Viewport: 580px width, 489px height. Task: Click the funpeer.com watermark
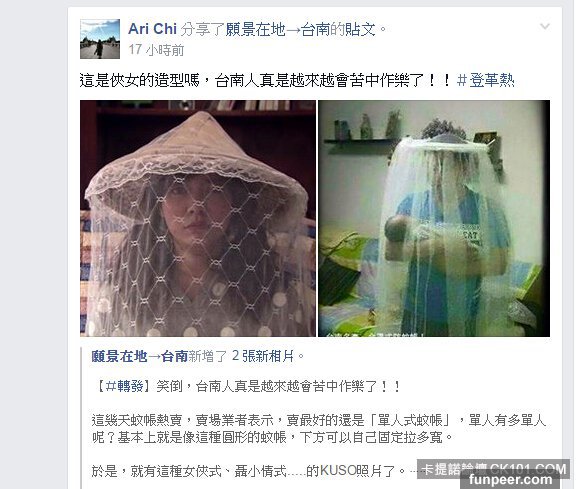coord(510,480)
